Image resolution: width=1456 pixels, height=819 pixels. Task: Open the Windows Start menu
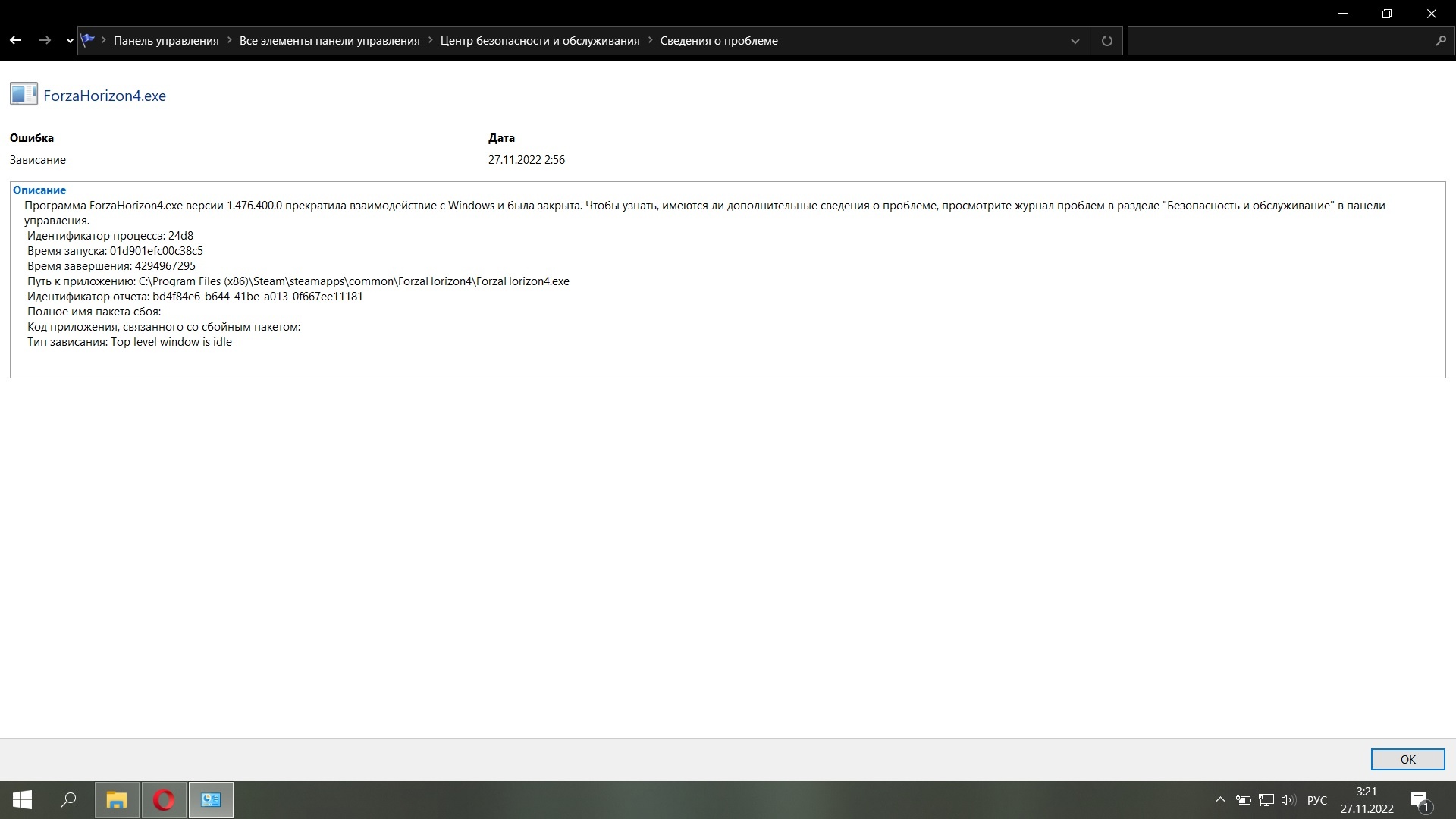22,800
